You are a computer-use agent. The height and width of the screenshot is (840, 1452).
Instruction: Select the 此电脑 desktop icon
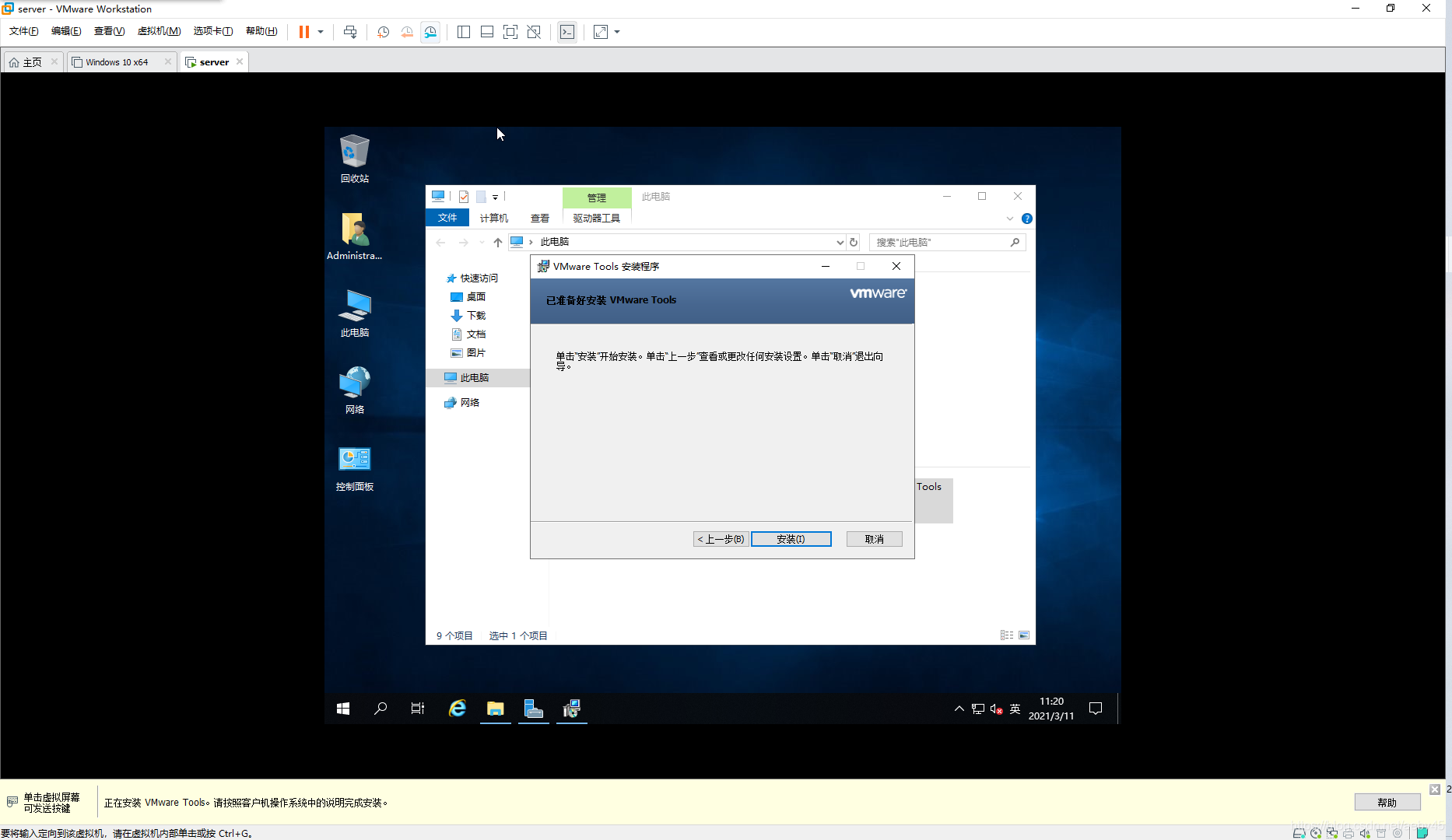(354, 313)
